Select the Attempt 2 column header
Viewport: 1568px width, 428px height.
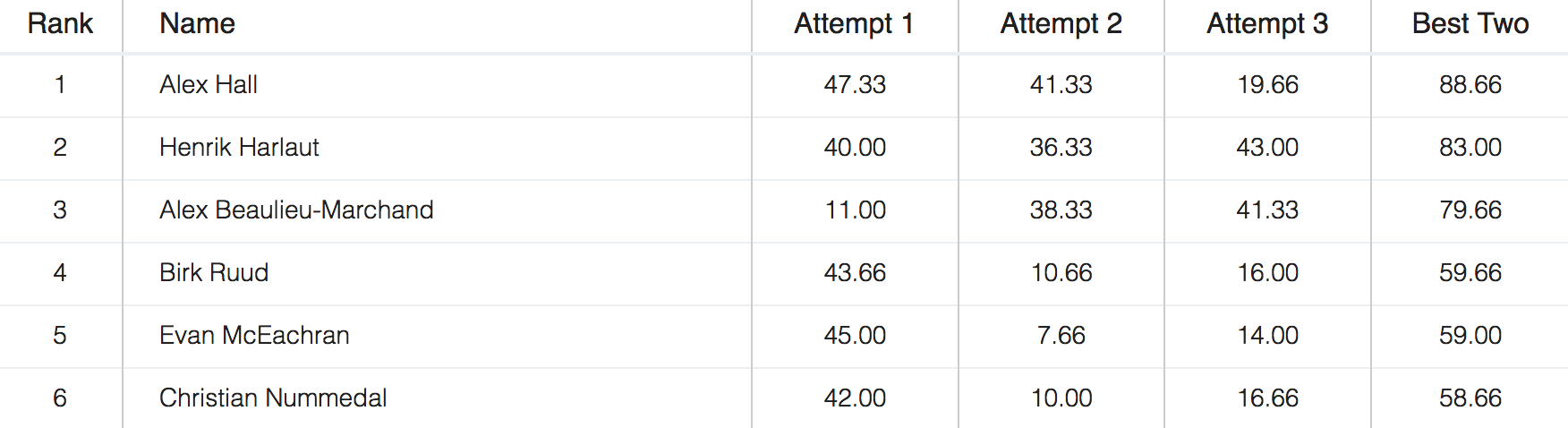tap(1061, 24)
